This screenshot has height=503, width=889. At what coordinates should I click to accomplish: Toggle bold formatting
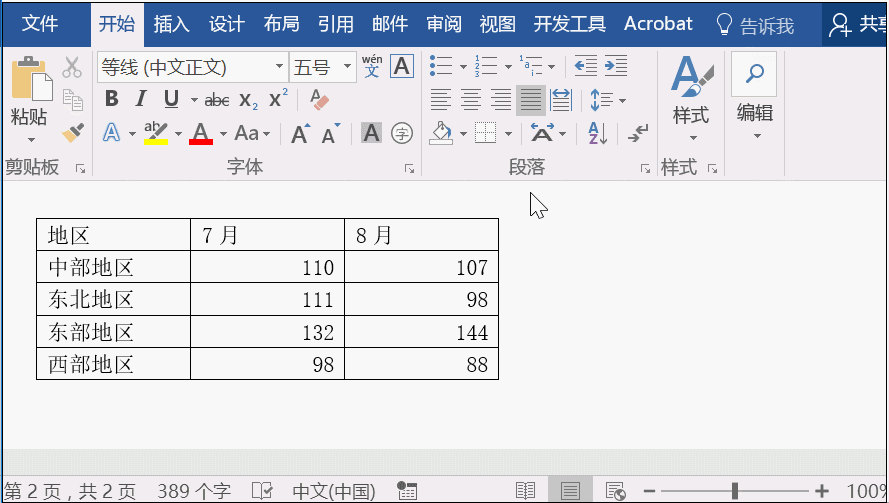click(112, 100)
